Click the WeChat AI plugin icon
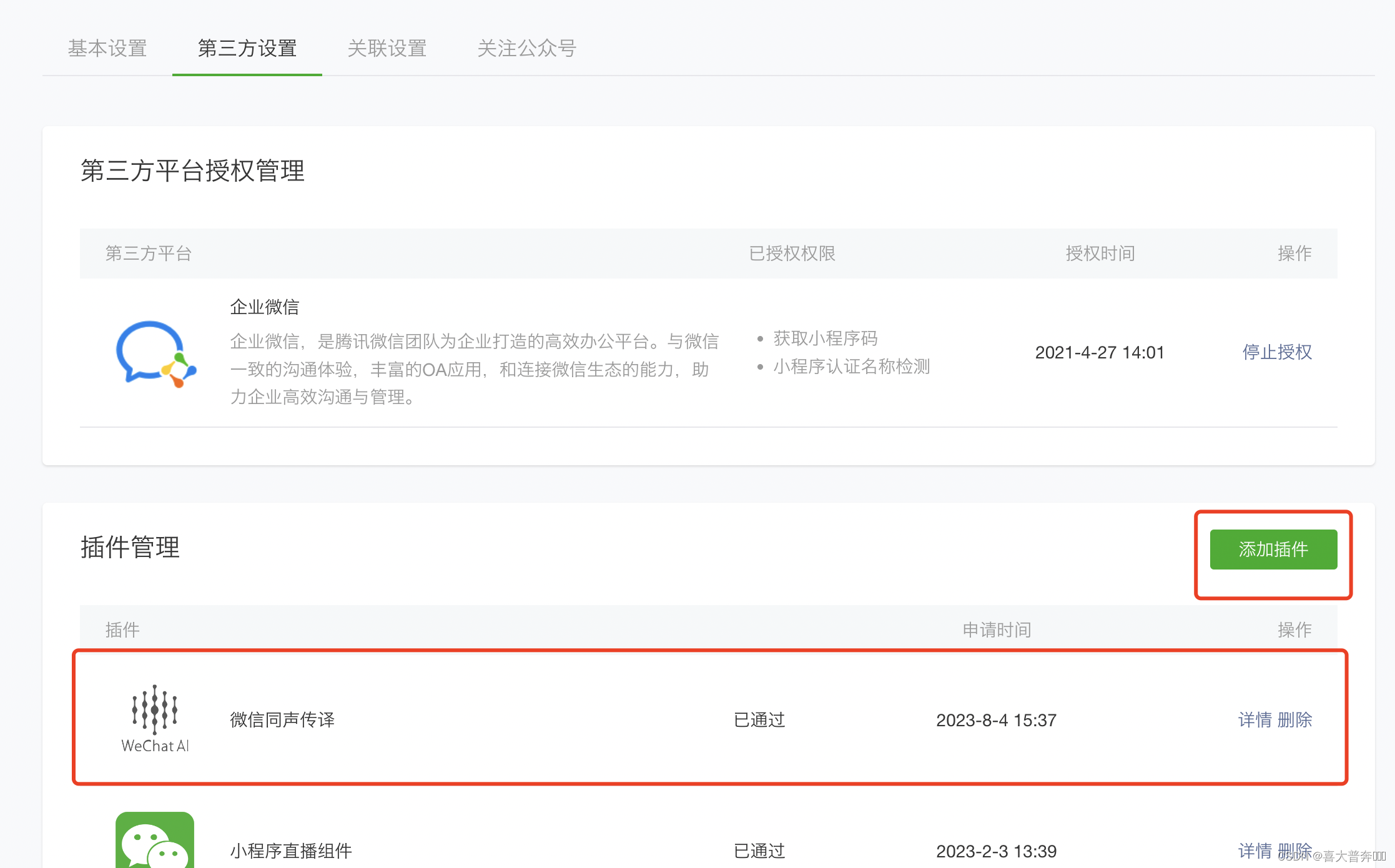1395x868 pixels. (155, 718)
